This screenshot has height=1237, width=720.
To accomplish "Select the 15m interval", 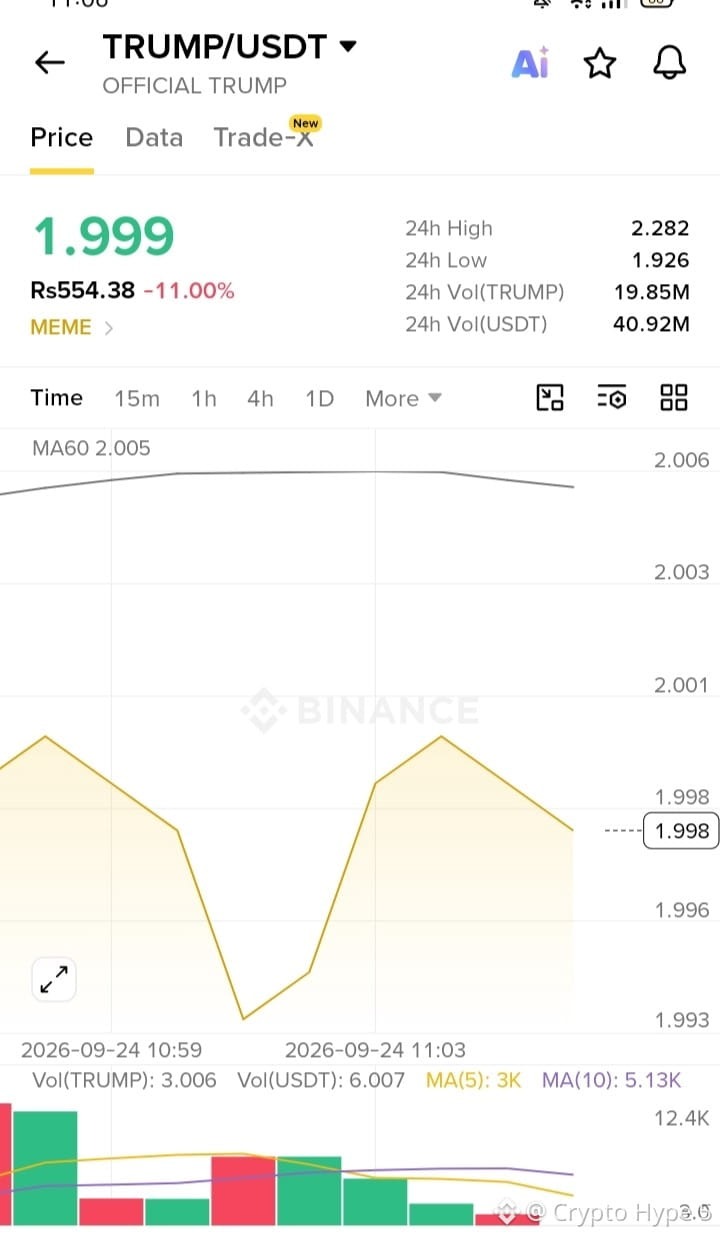I will coord(137,398).
